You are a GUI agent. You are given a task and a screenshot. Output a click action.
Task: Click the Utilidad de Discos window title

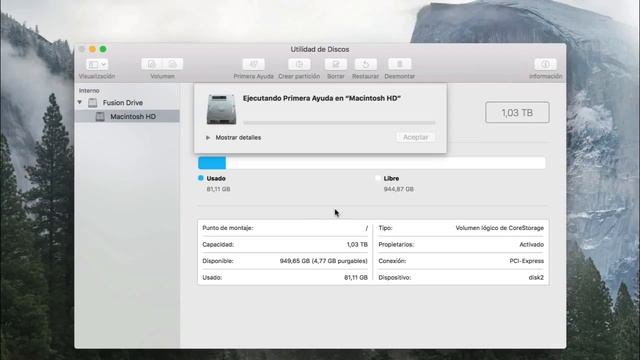(x=320, y=49)
